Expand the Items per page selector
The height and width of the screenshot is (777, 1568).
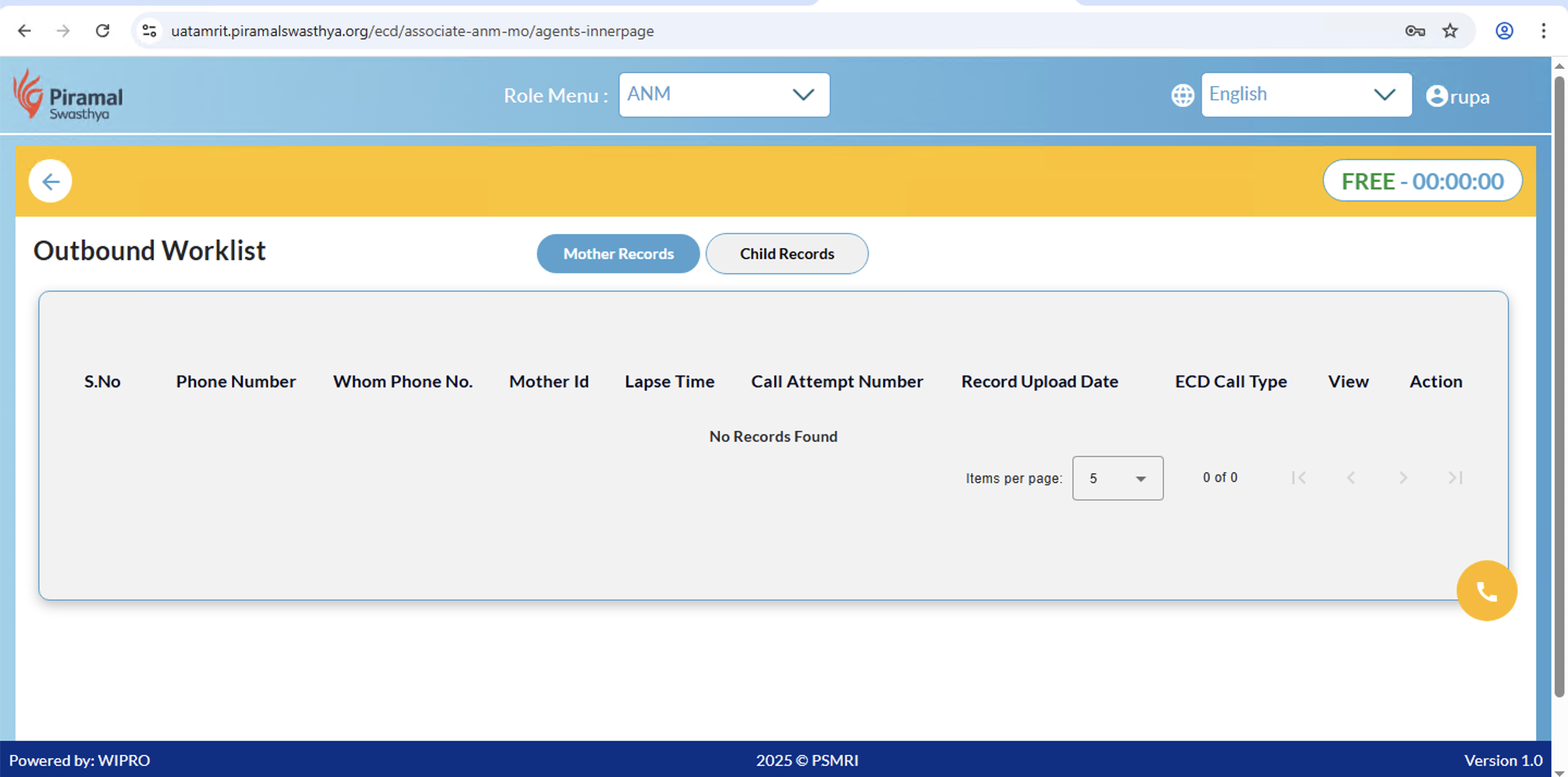(1118, 478)
